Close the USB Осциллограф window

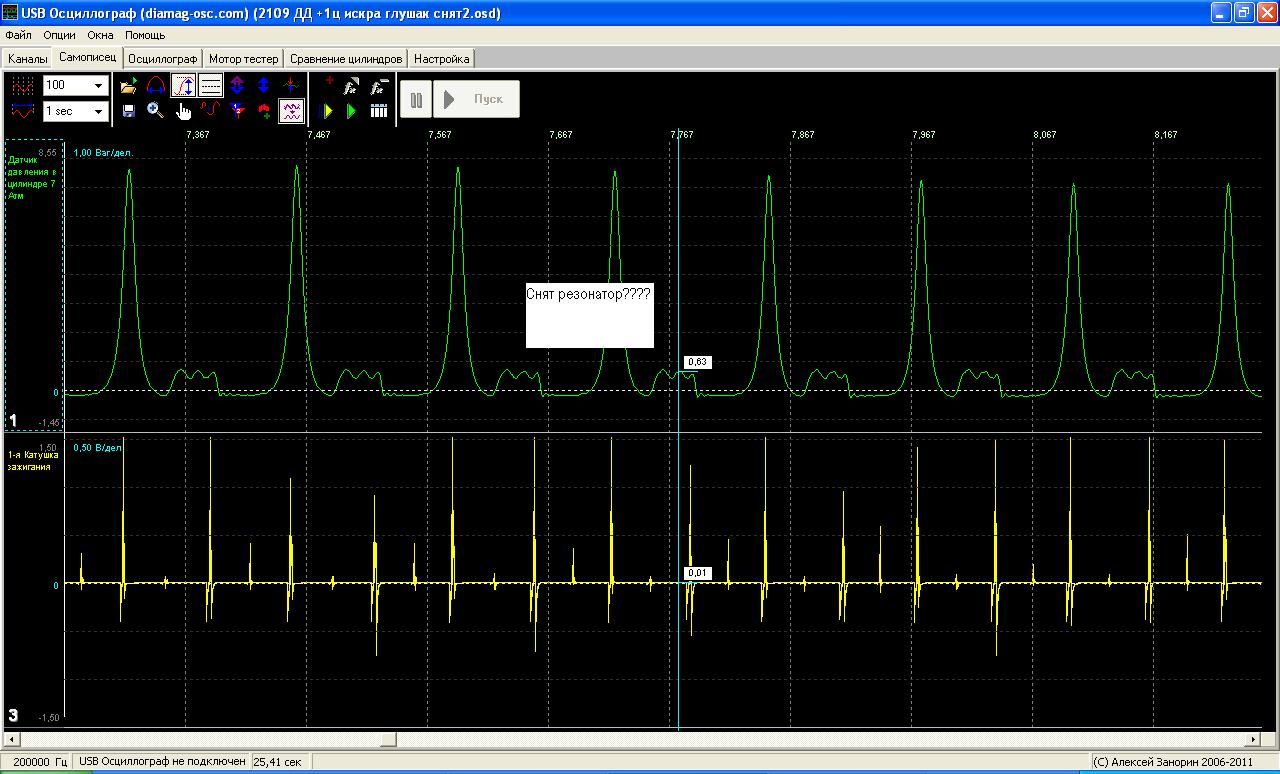coord(1266,12)
